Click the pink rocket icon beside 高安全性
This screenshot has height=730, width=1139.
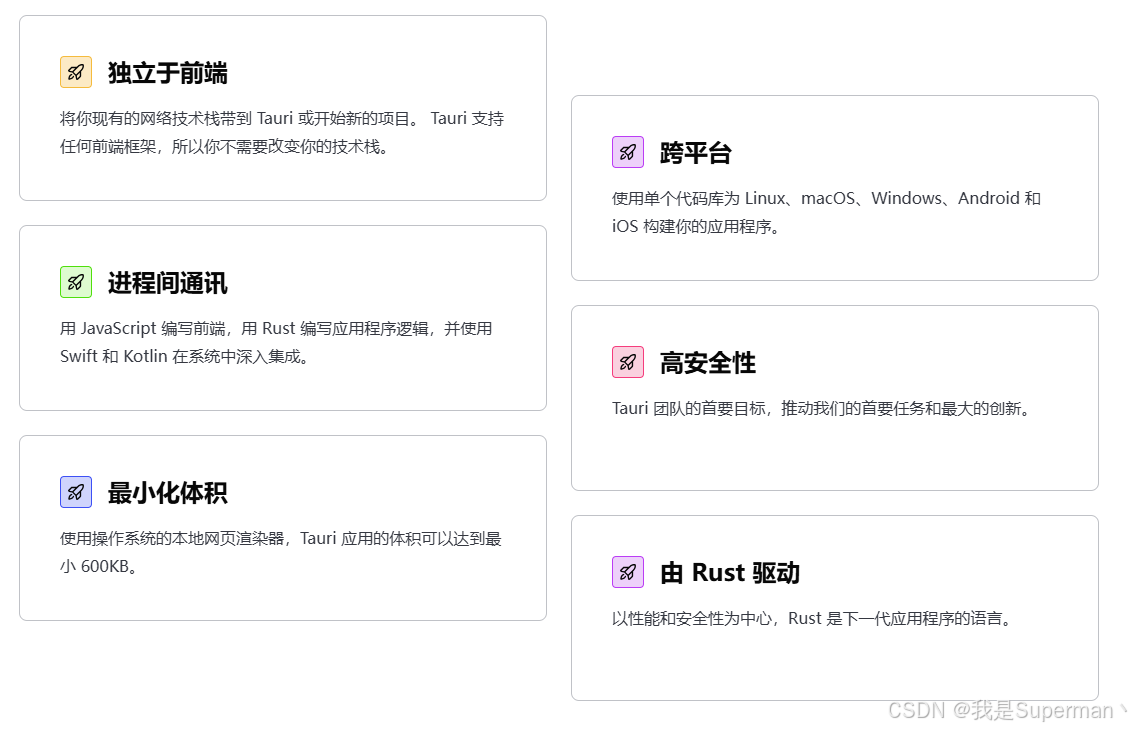pos(628,362)
